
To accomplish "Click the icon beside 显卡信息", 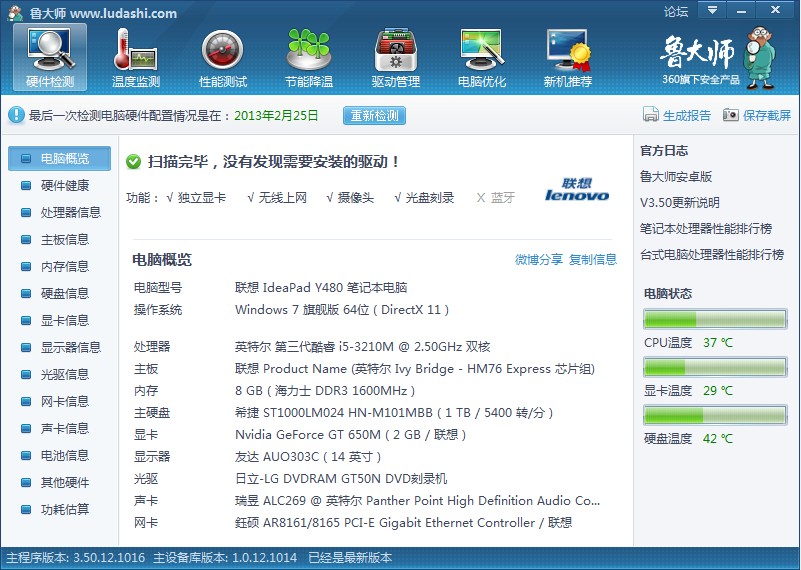I will point(26,321).
